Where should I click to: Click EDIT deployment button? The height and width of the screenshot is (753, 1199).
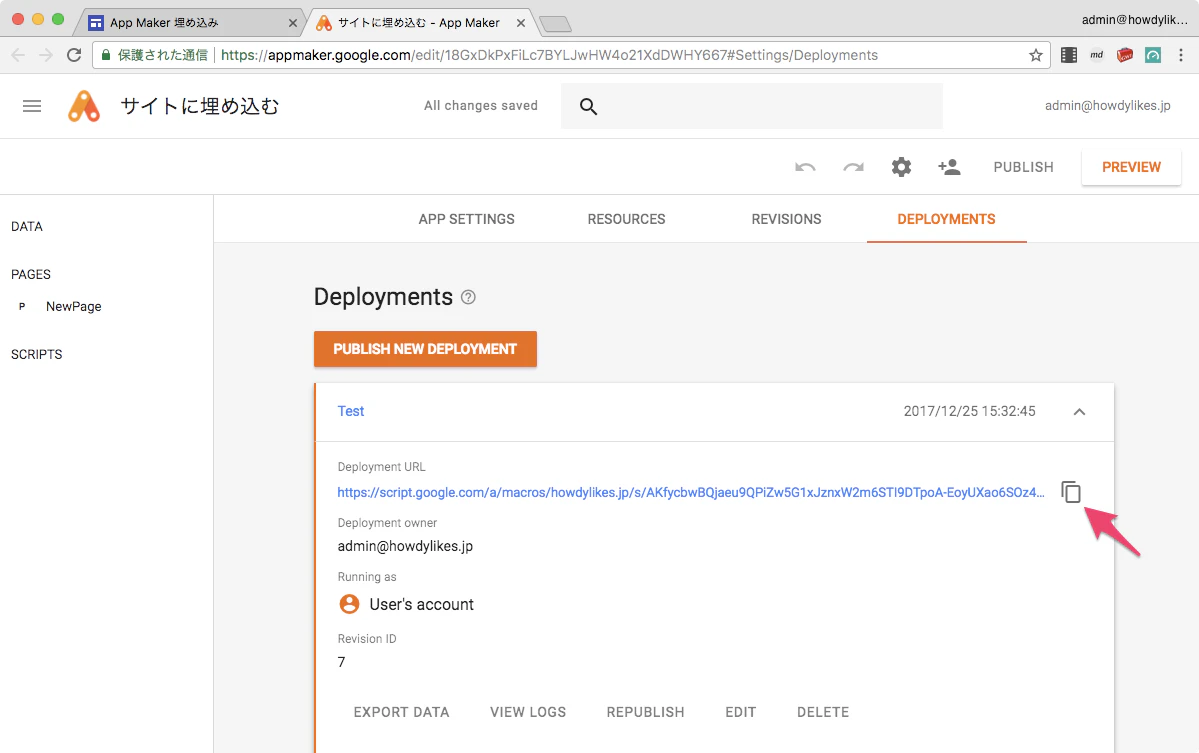pos(741,712)
